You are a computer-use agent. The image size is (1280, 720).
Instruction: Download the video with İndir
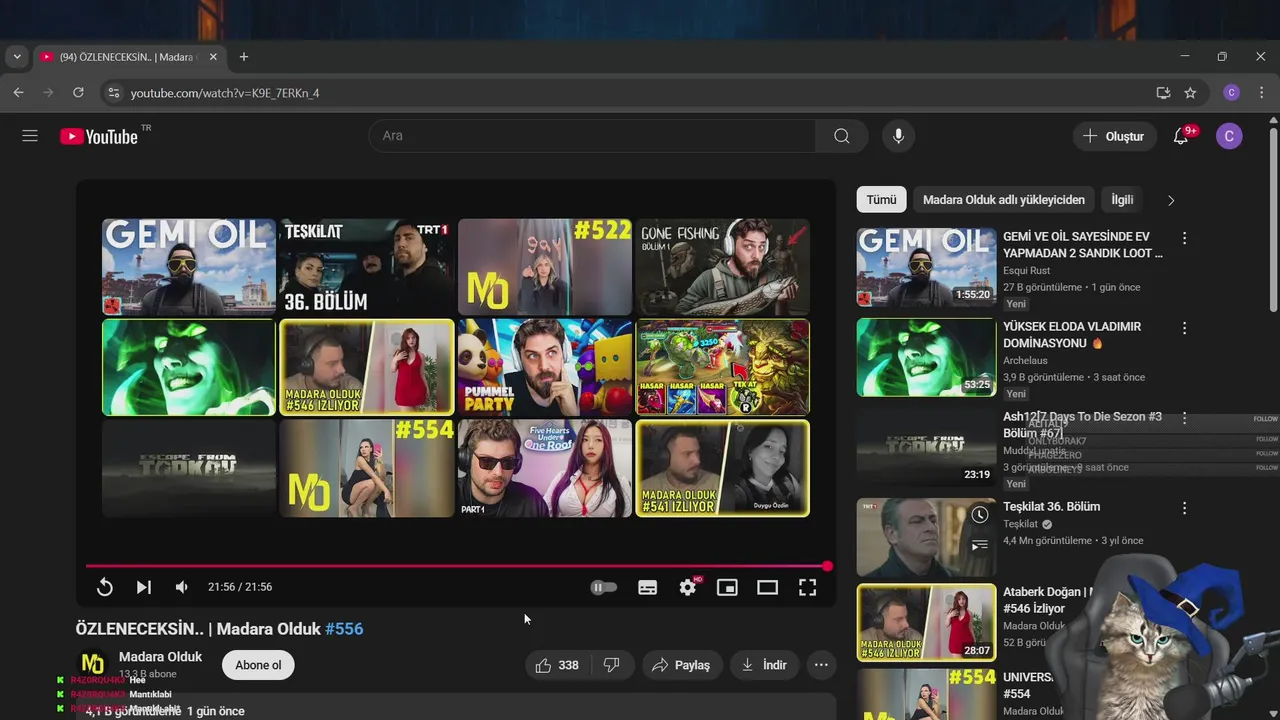764,665
